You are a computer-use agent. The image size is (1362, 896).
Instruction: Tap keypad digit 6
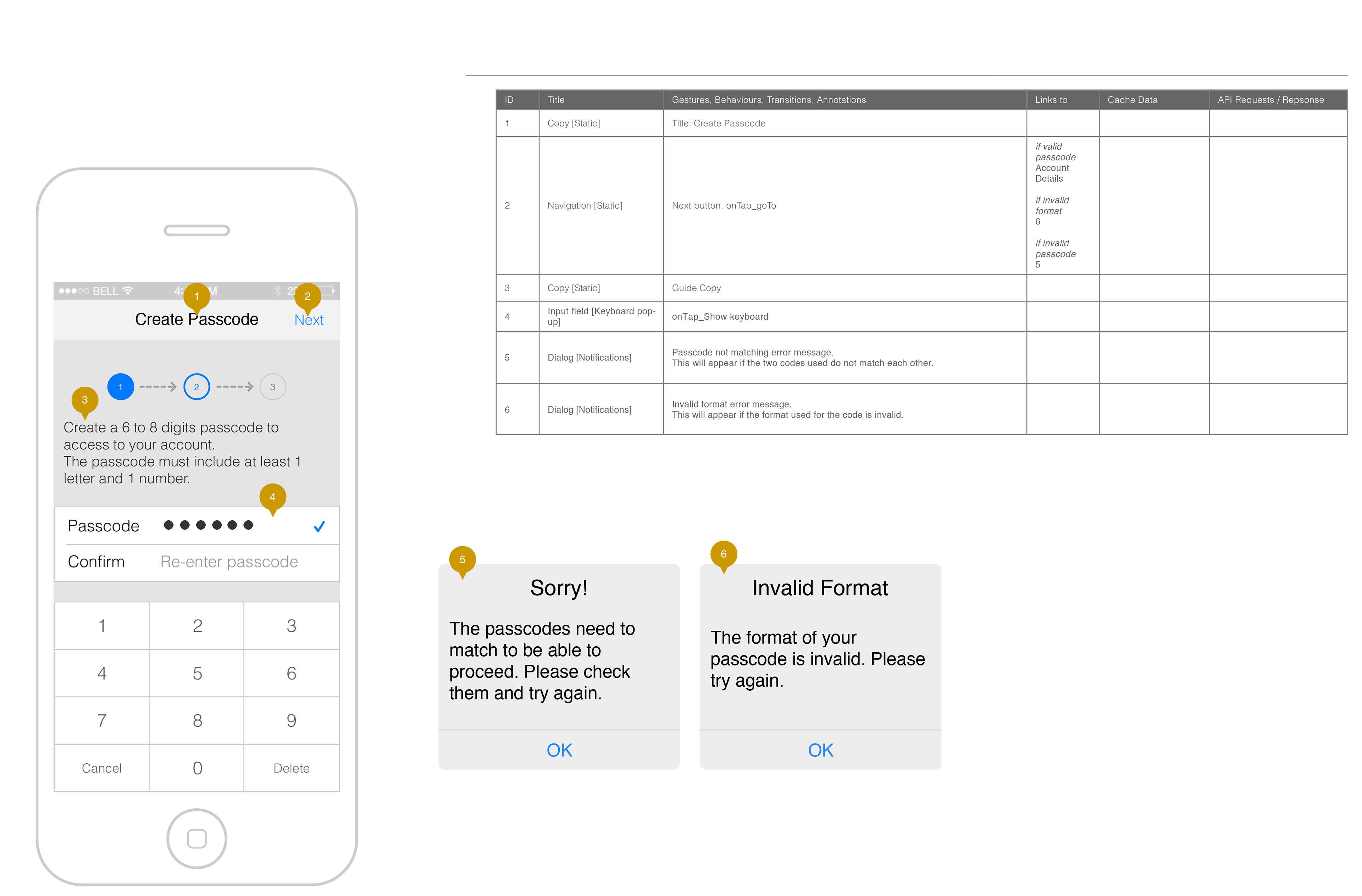[x=291, y=673]
